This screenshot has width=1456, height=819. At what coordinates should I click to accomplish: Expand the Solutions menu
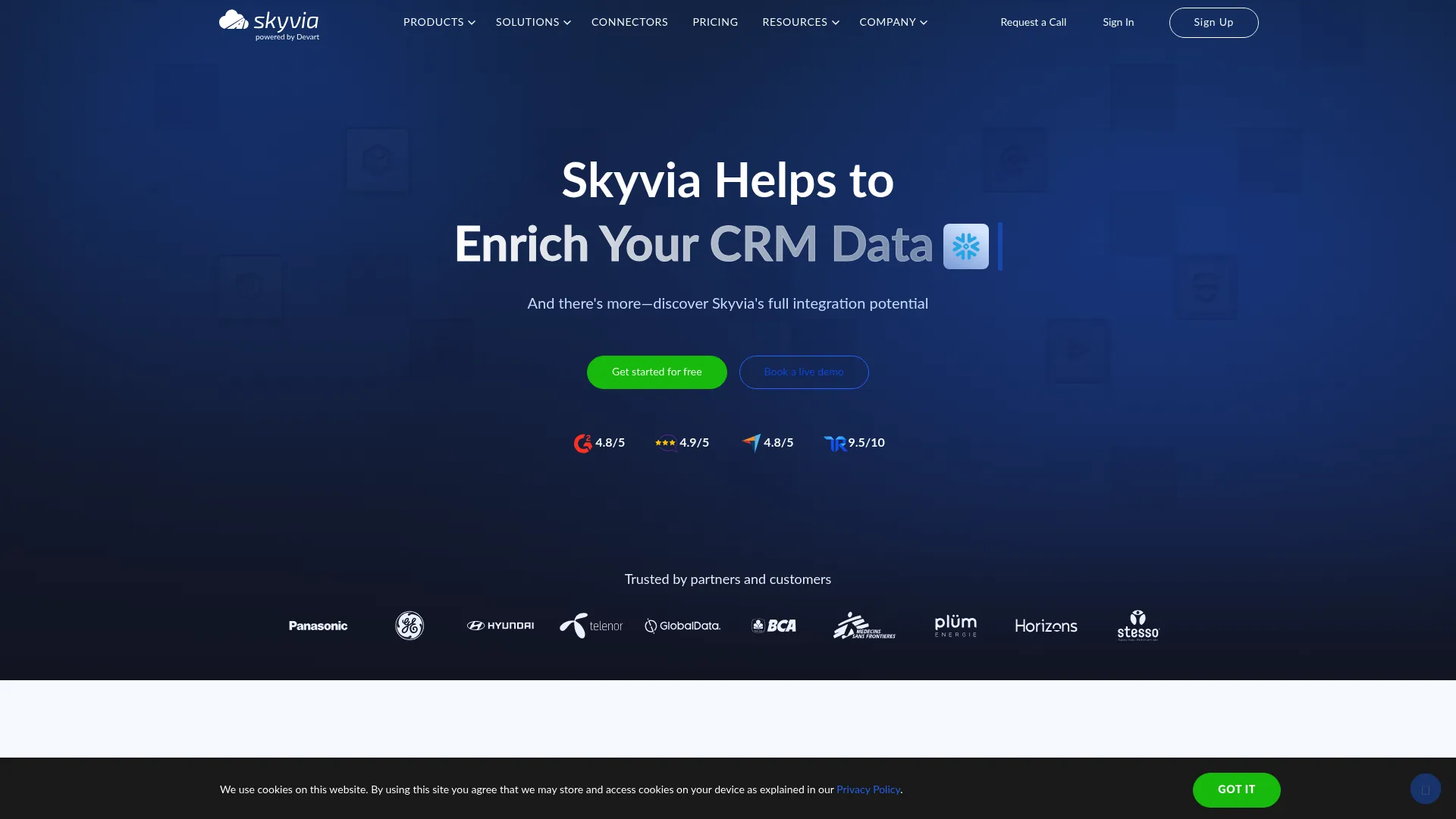[533, 22]
